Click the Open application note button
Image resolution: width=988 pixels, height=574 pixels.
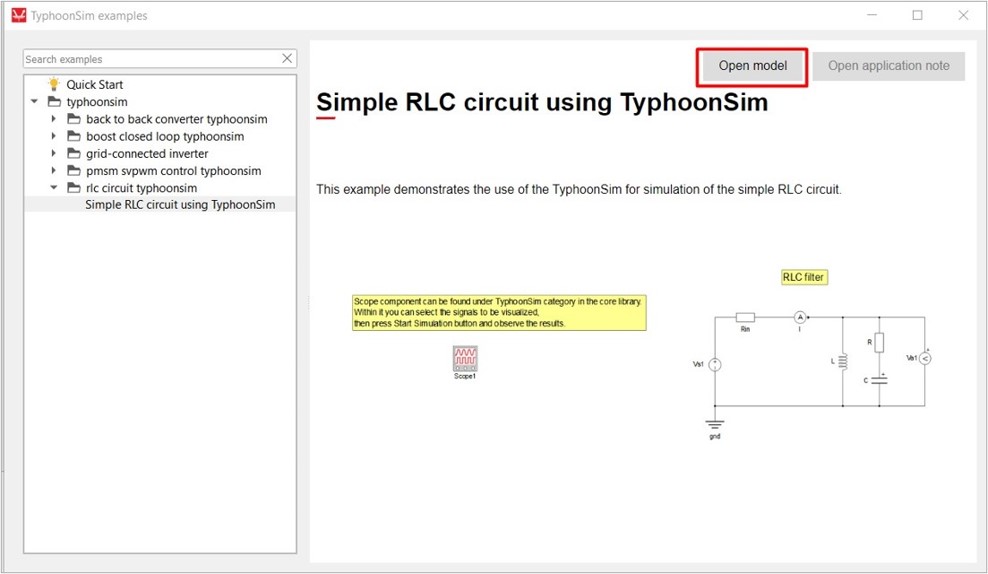(888, 66)
